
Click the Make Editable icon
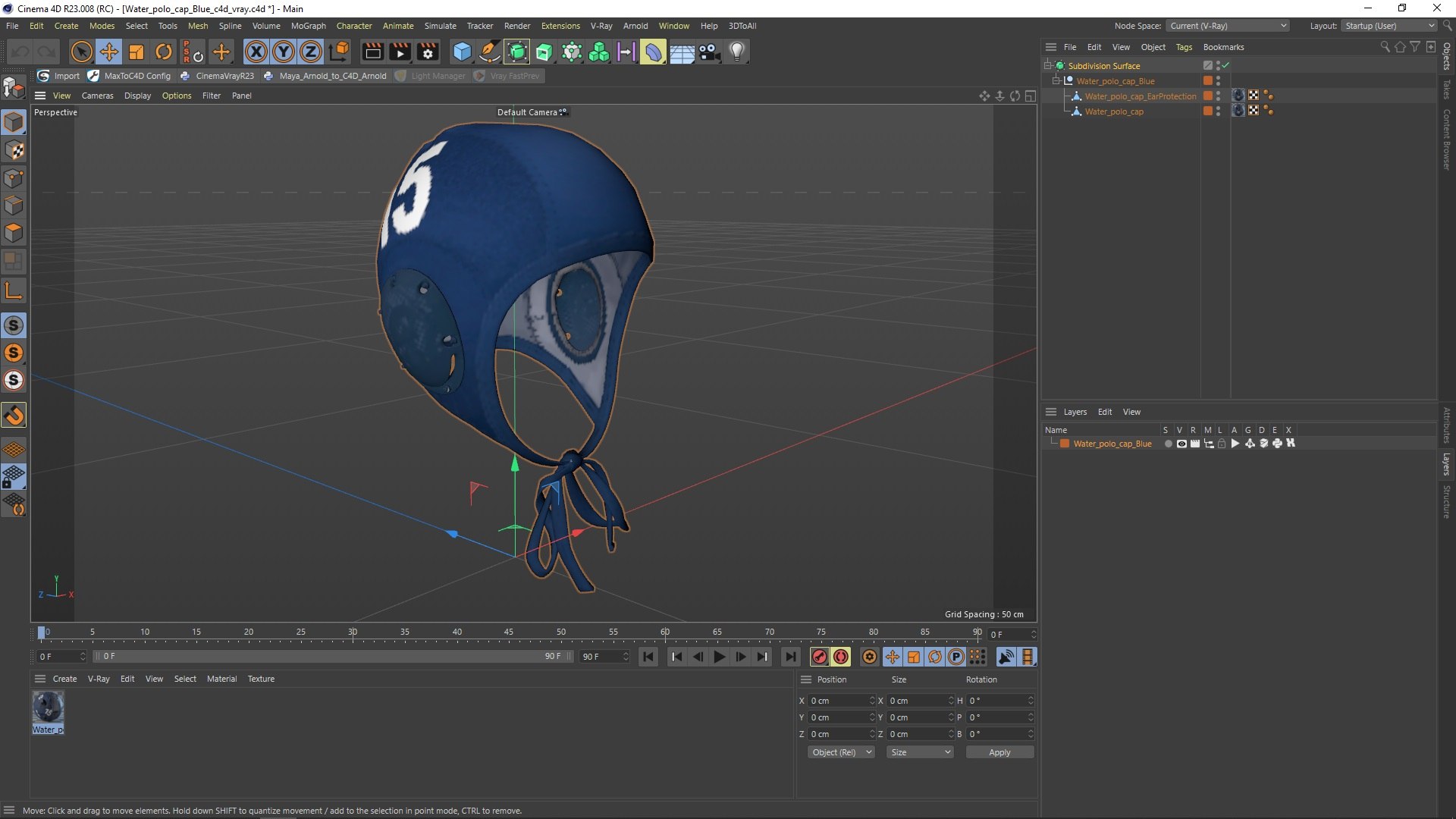pyautogui.click(x=14, y=88)
